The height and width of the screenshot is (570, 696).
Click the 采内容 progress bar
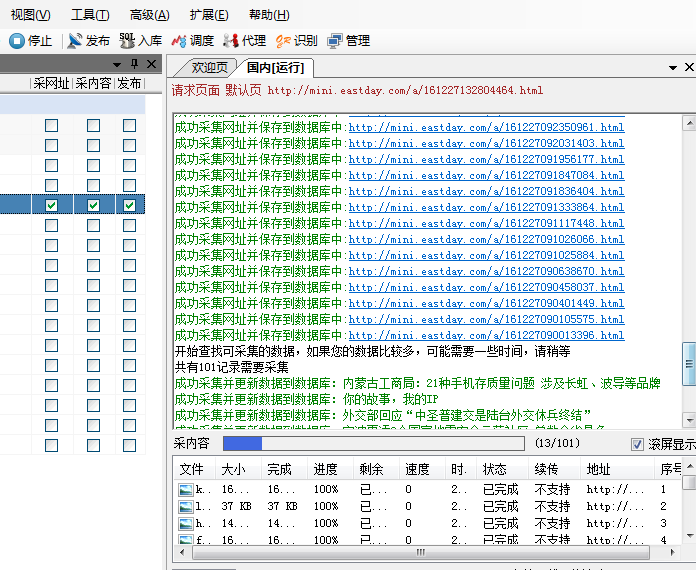(374, 443)
